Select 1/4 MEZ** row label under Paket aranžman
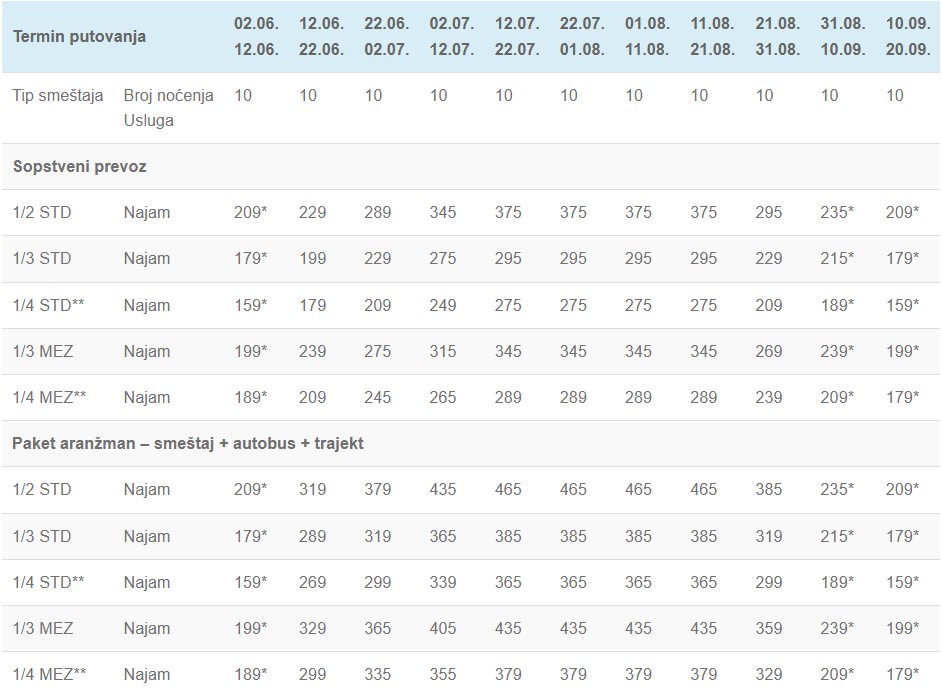This screenshot has width=942, height=700. coord(50,674)
